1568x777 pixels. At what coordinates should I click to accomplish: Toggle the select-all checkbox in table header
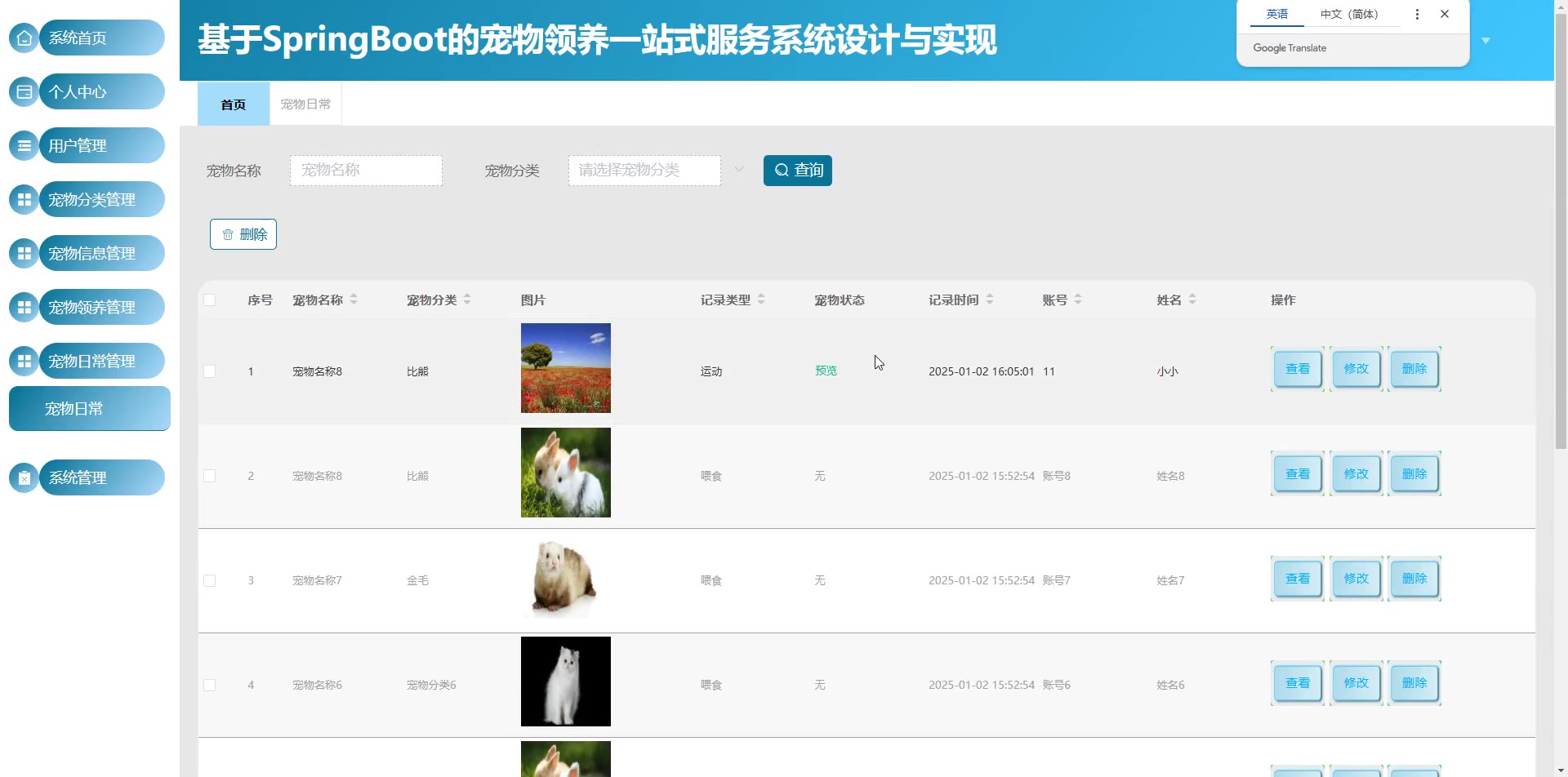point(210,300)
